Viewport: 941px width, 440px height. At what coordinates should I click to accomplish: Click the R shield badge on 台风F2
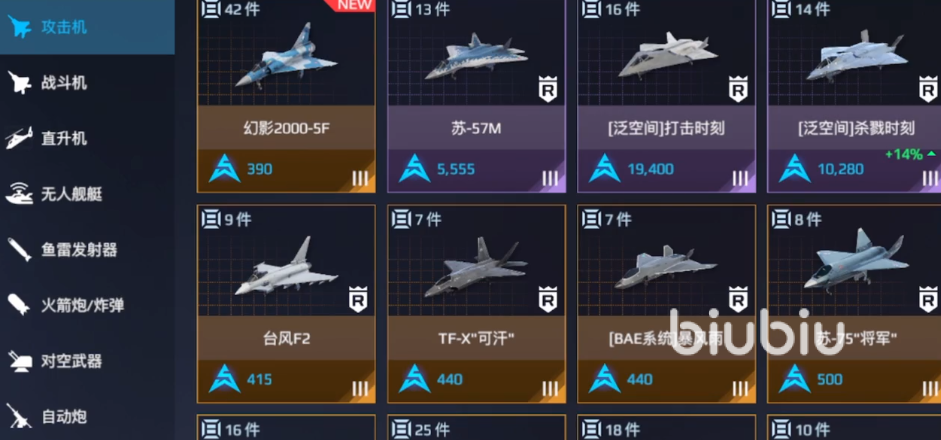[358, 300]
